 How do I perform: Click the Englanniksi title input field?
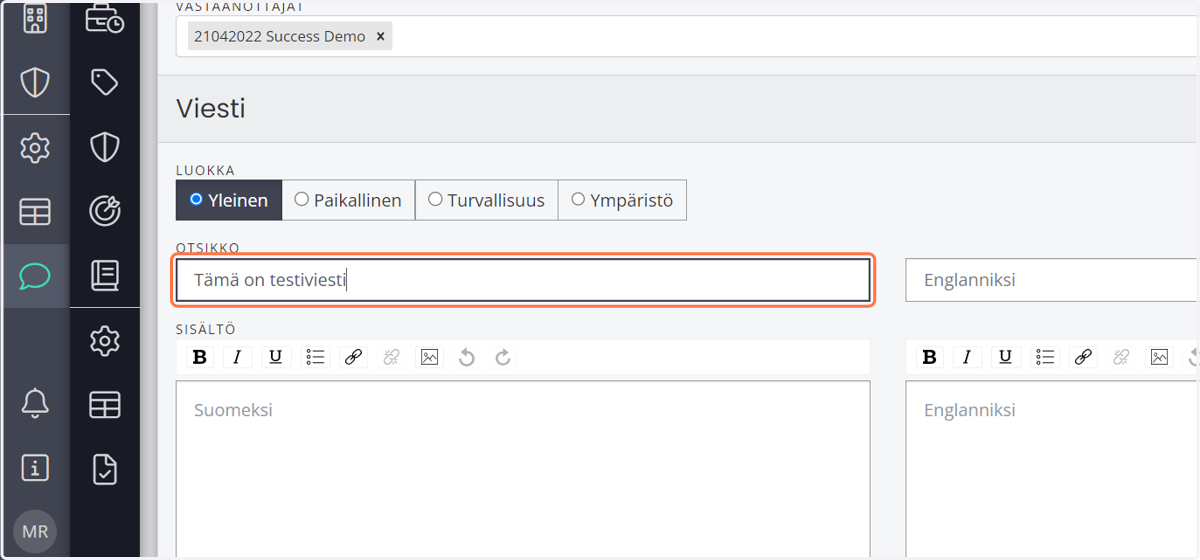point(1052,280)
